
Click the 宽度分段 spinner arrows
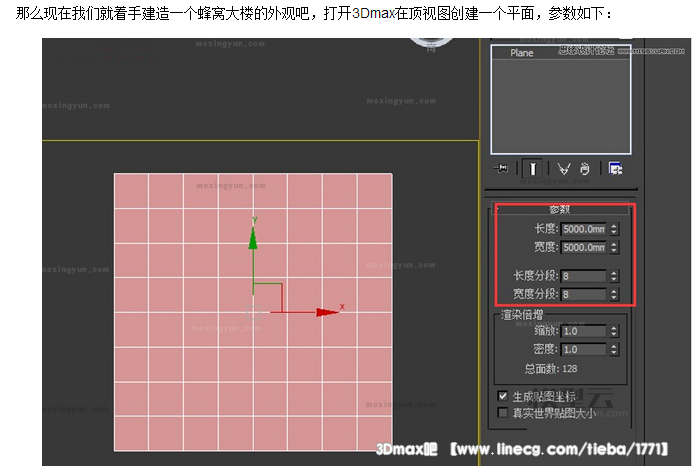[614, 294]
